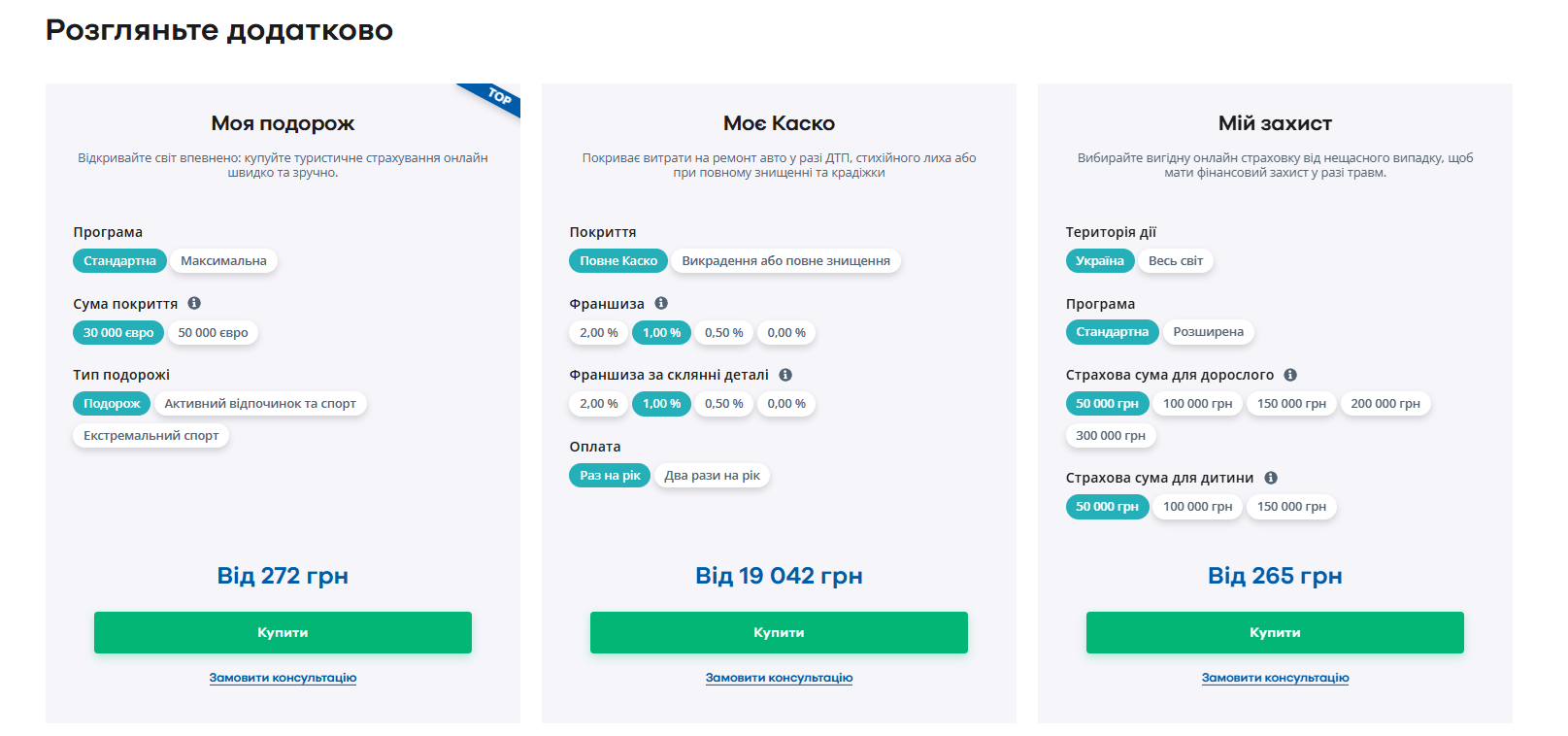The width and height of the screenshot is (1568, 736).
Task: Show info for Страхова сума для дорослого
Action: pyautogui.click(x=1290, y=375)
